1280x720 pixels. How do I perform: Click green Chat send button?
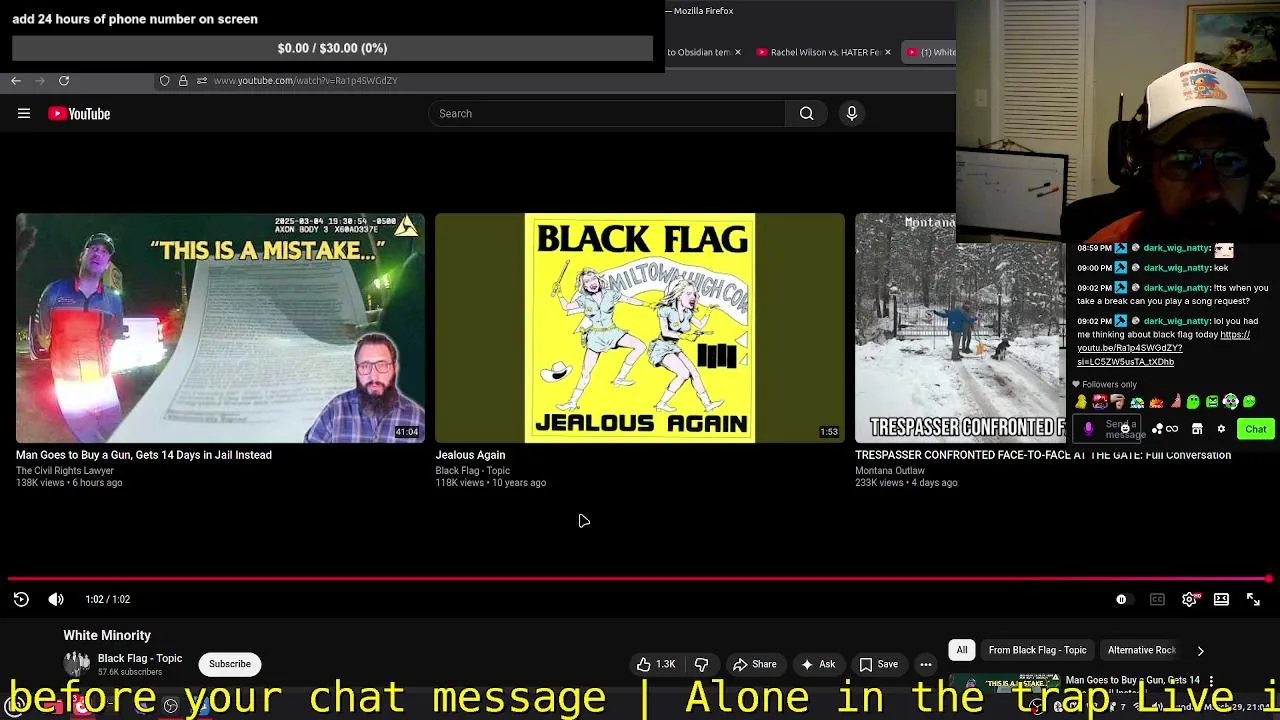[1255, 429]
